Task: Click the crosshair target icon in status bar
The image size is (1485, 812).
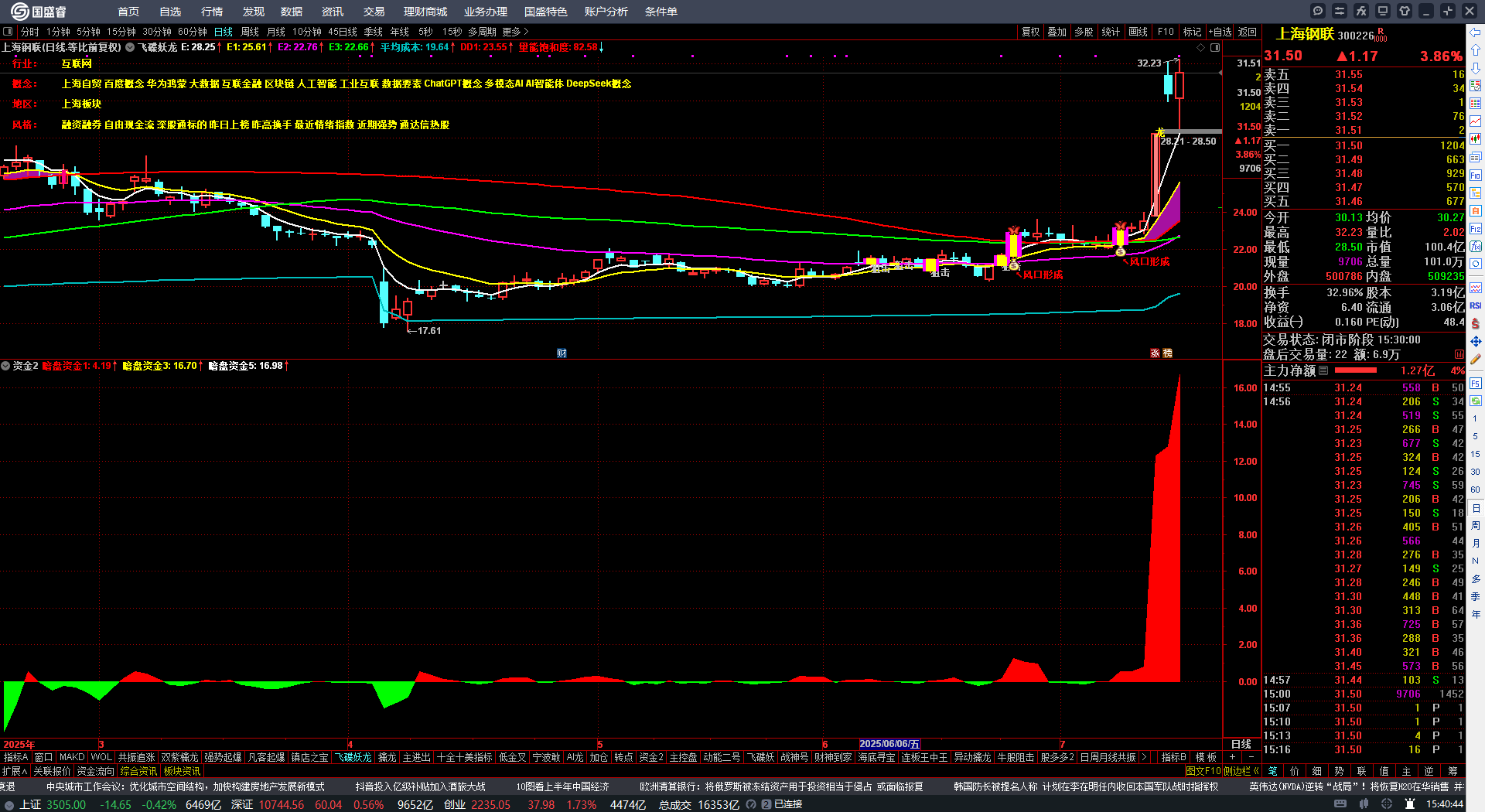Action: 1388,804
